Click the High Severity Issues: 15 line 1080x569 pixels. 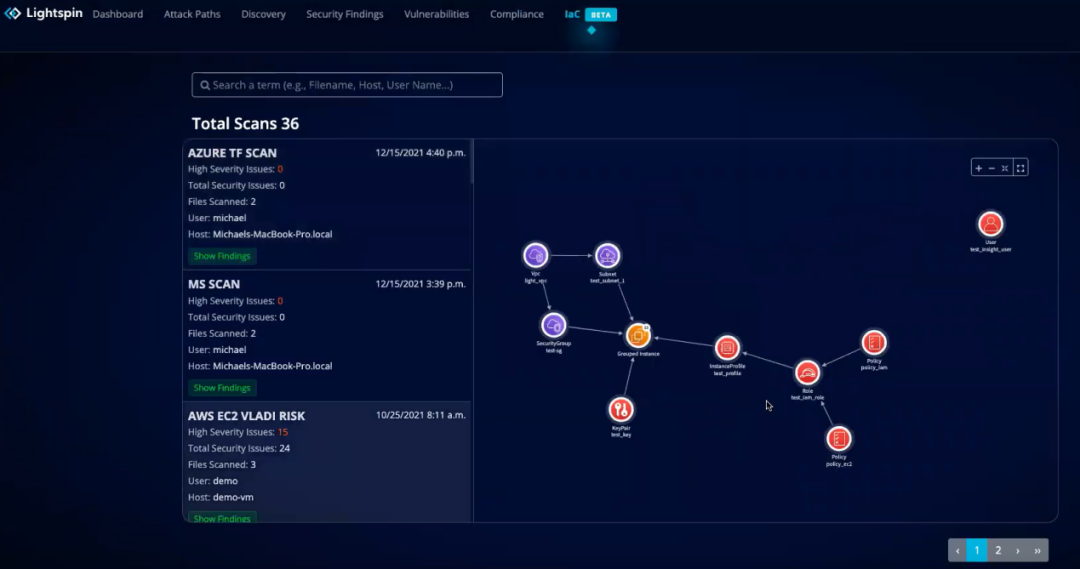pos(238,432)
